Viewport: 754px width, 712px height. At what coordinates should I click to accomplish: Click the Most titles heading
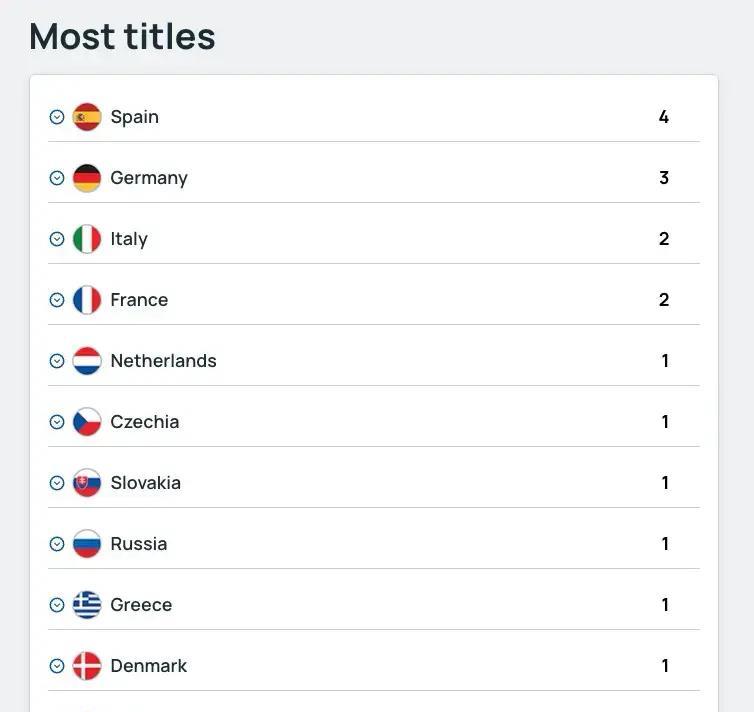click(x=122, y=37)
